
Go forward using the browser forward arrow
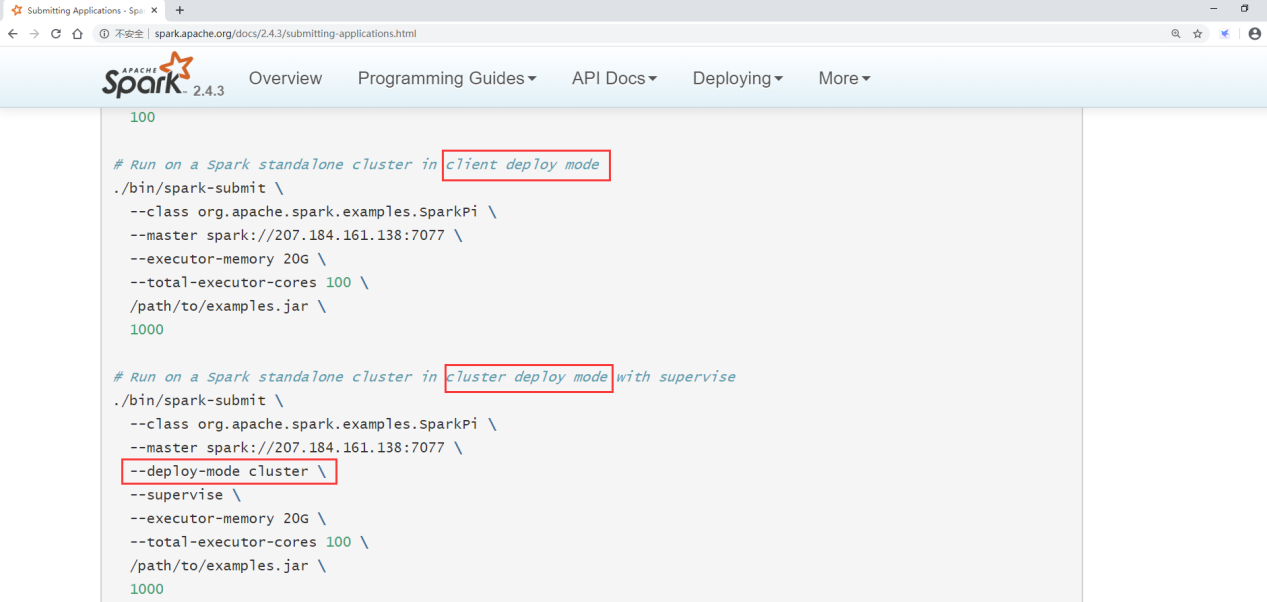pos(35,33)
